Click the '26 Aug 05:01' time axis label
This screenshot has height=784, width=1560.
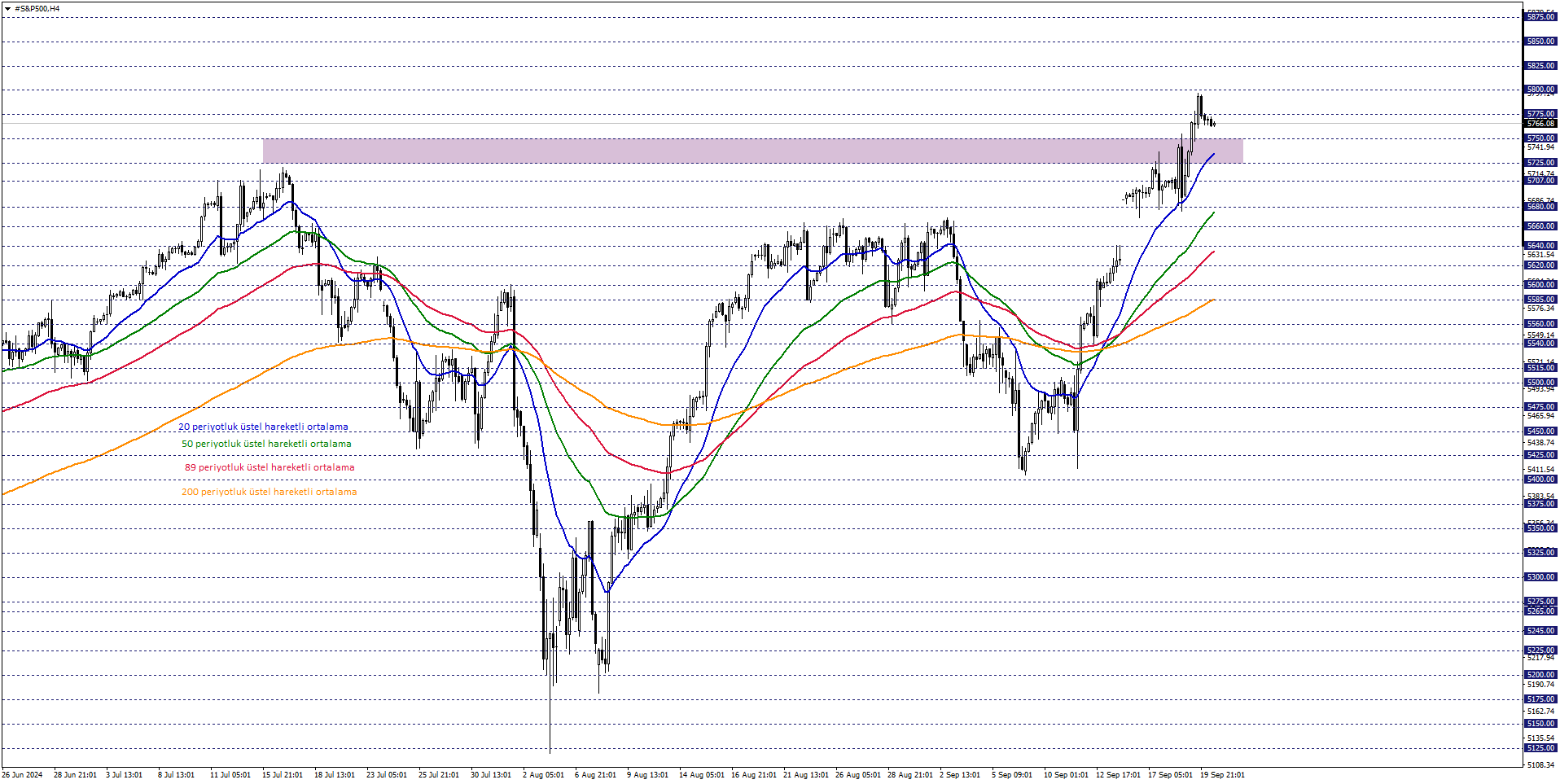(x=857, y=775)
